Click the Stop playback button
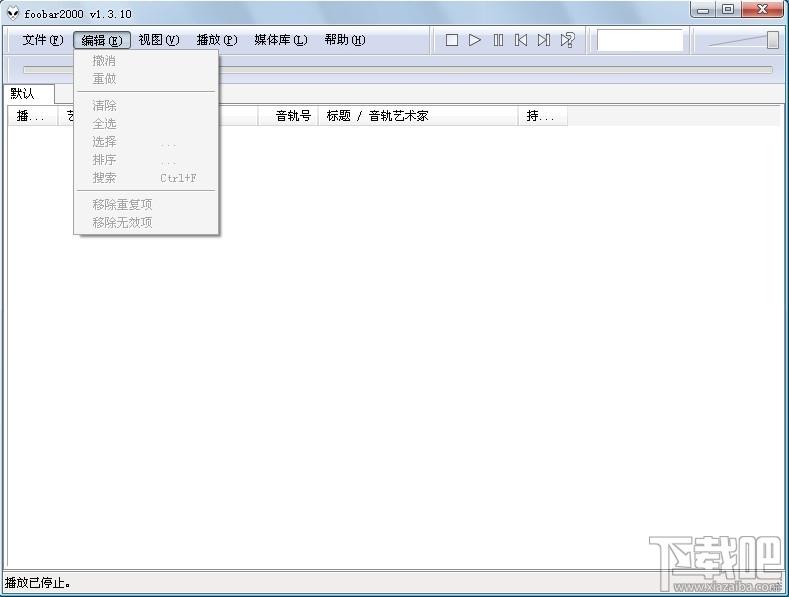The height and width of the screenshot is (597, 789). click(x=452, y=40)
